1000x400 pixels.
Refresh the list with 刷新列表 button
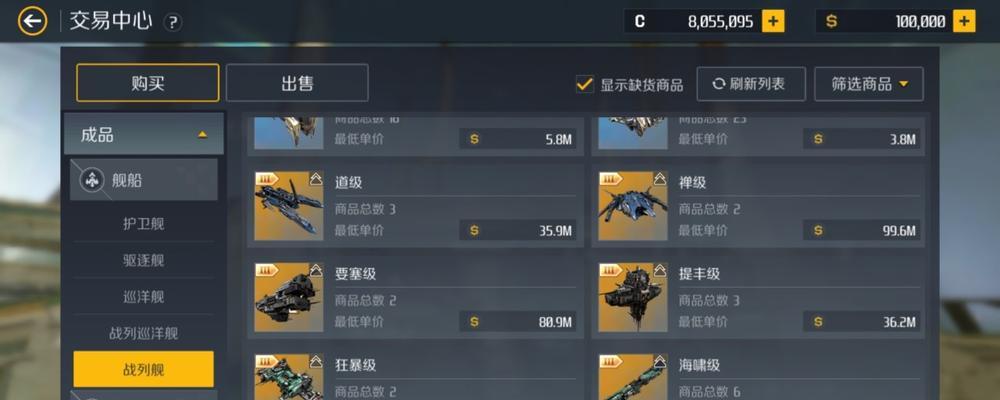[x=751, y=84]
